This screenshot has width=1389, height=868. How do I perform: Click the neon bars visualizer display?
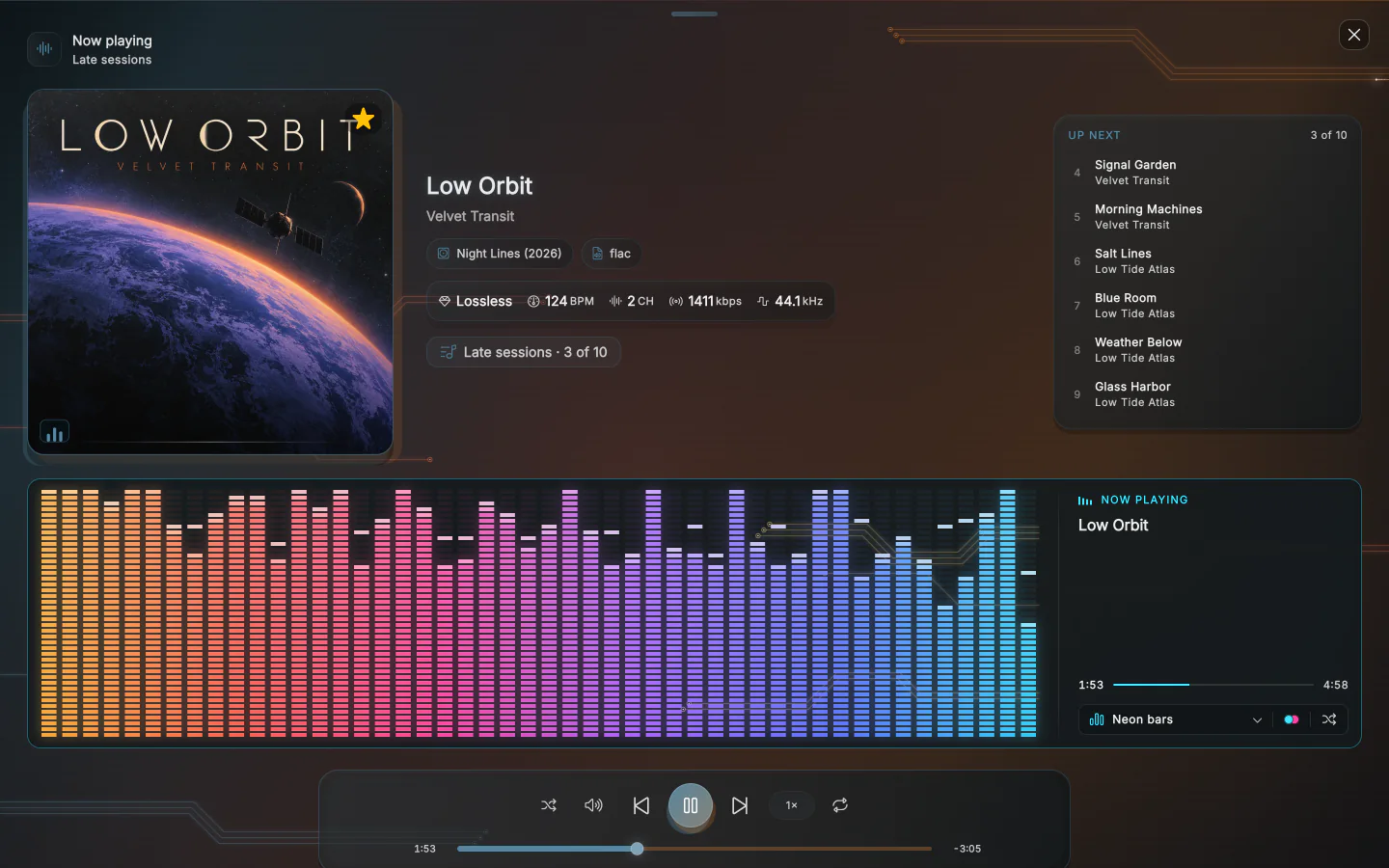click(538, 613)
